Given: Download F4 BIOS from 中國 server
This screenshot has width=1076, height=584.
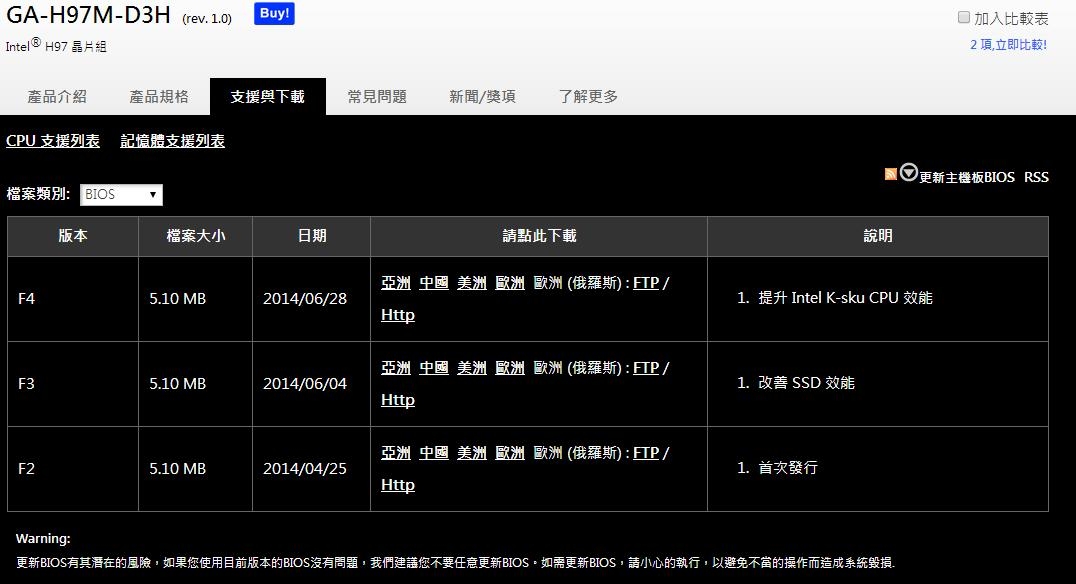Looking at the screenshot, I should click(x=434, y=283).
